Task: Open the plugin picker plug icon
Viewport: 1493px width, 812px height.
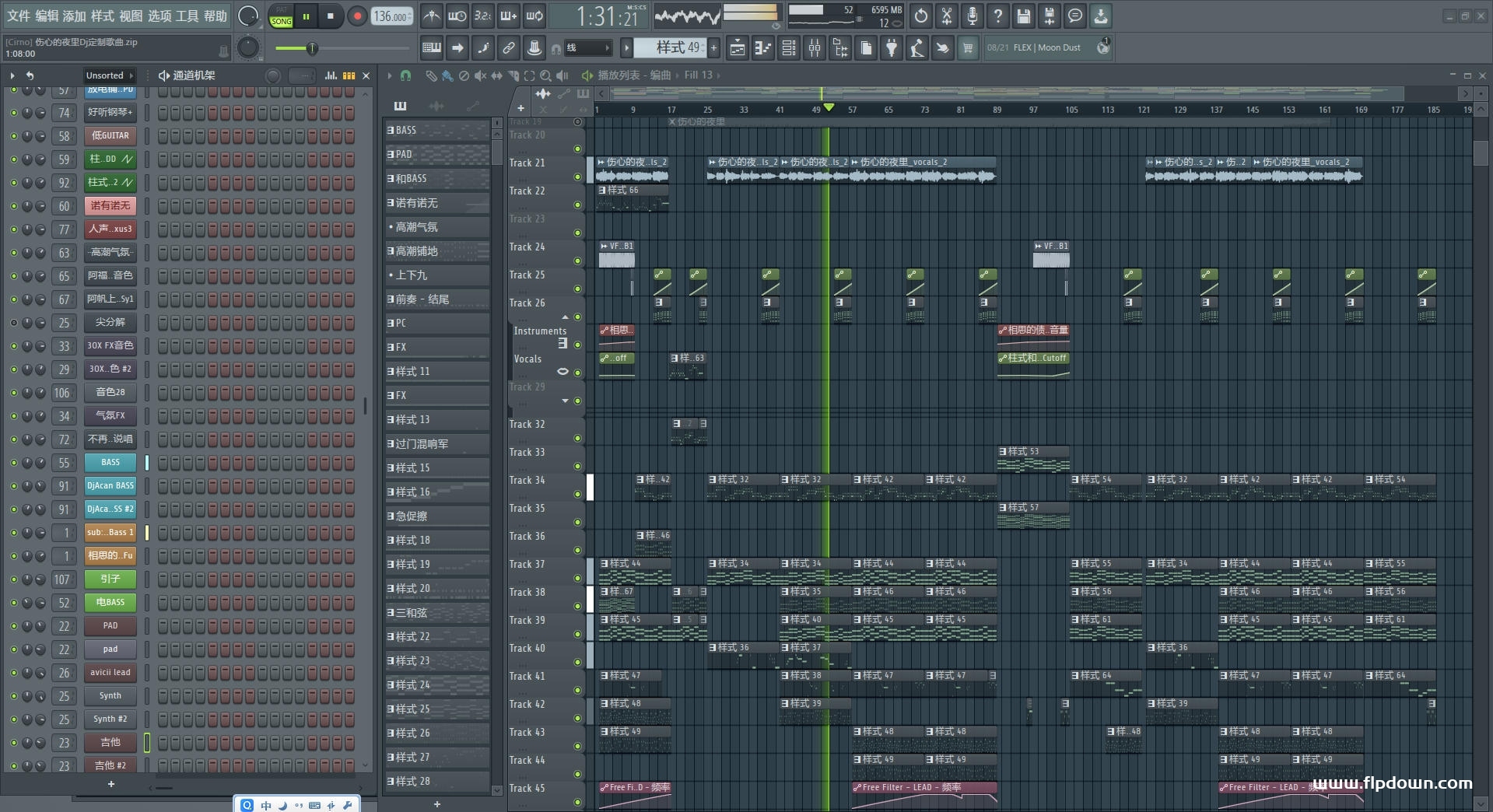Action: pos(892,48)
